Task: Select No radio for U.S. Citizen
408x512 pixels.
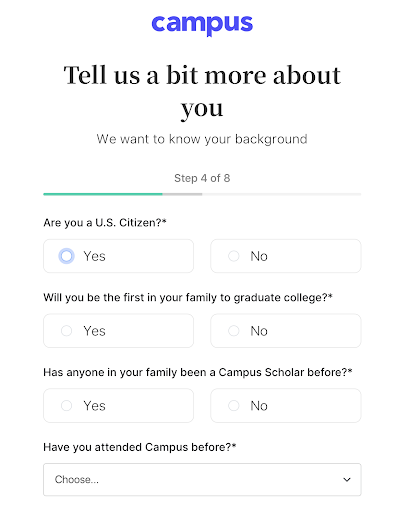Action: click(x=233, y=256)
